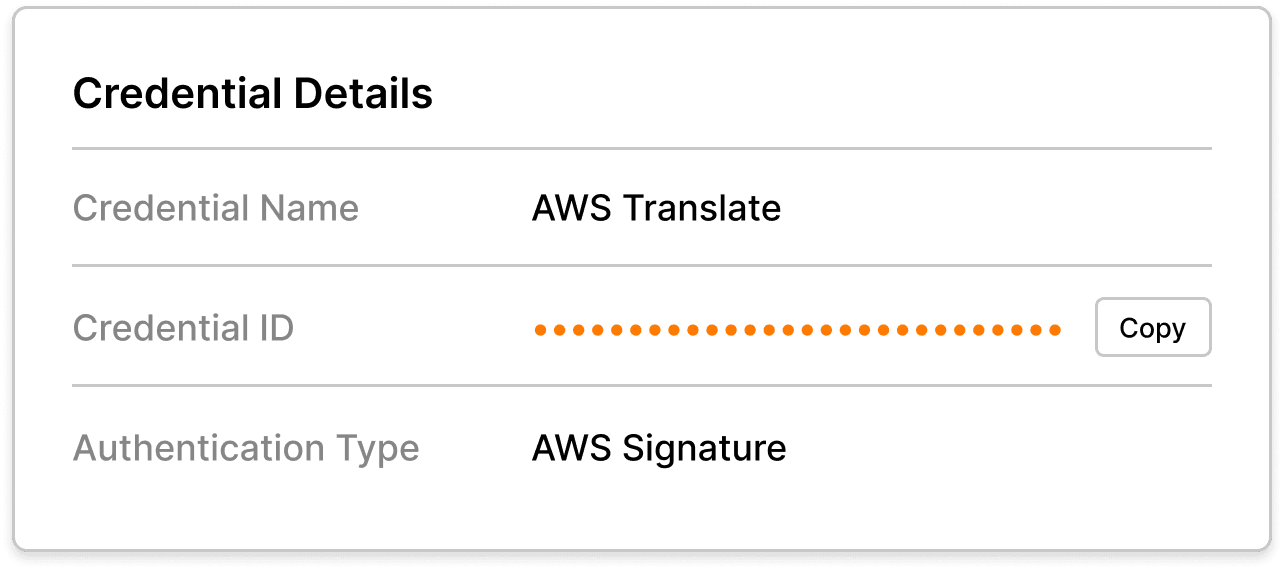
Task: Click the first orange dot of masked ID
Action: (x=540, y=329)
